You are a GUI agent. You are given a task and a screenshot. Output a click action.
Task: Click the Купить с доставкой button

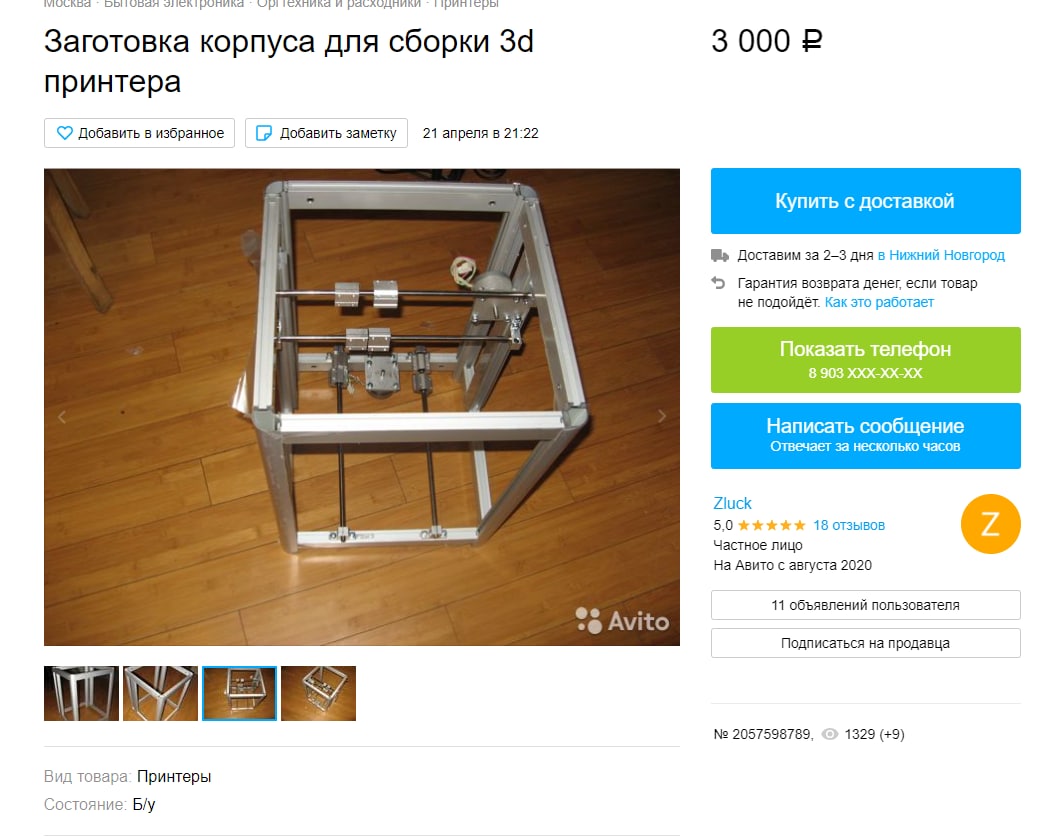pos(865,201)
